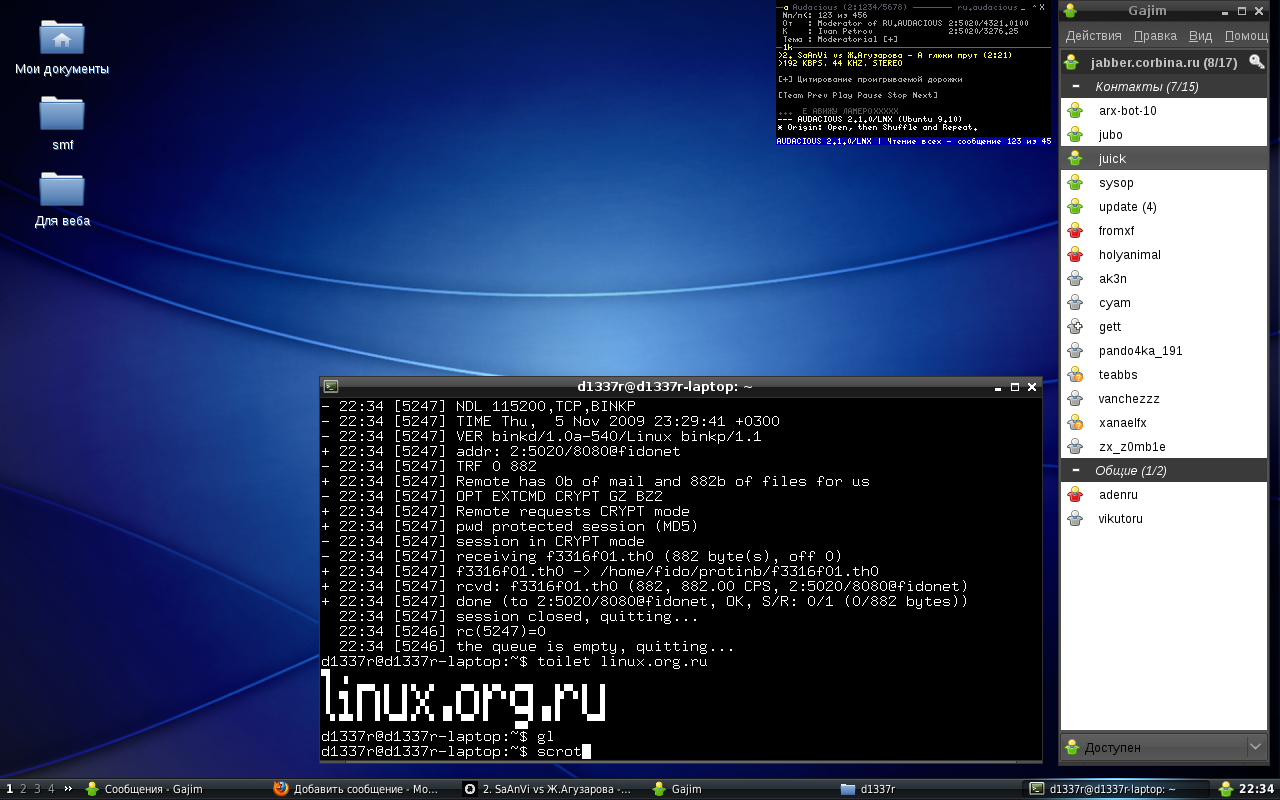Click the taskbar clock showing 22:34
The image size is (1280, 800).
pyautogui.click(x=1256, y=789)
